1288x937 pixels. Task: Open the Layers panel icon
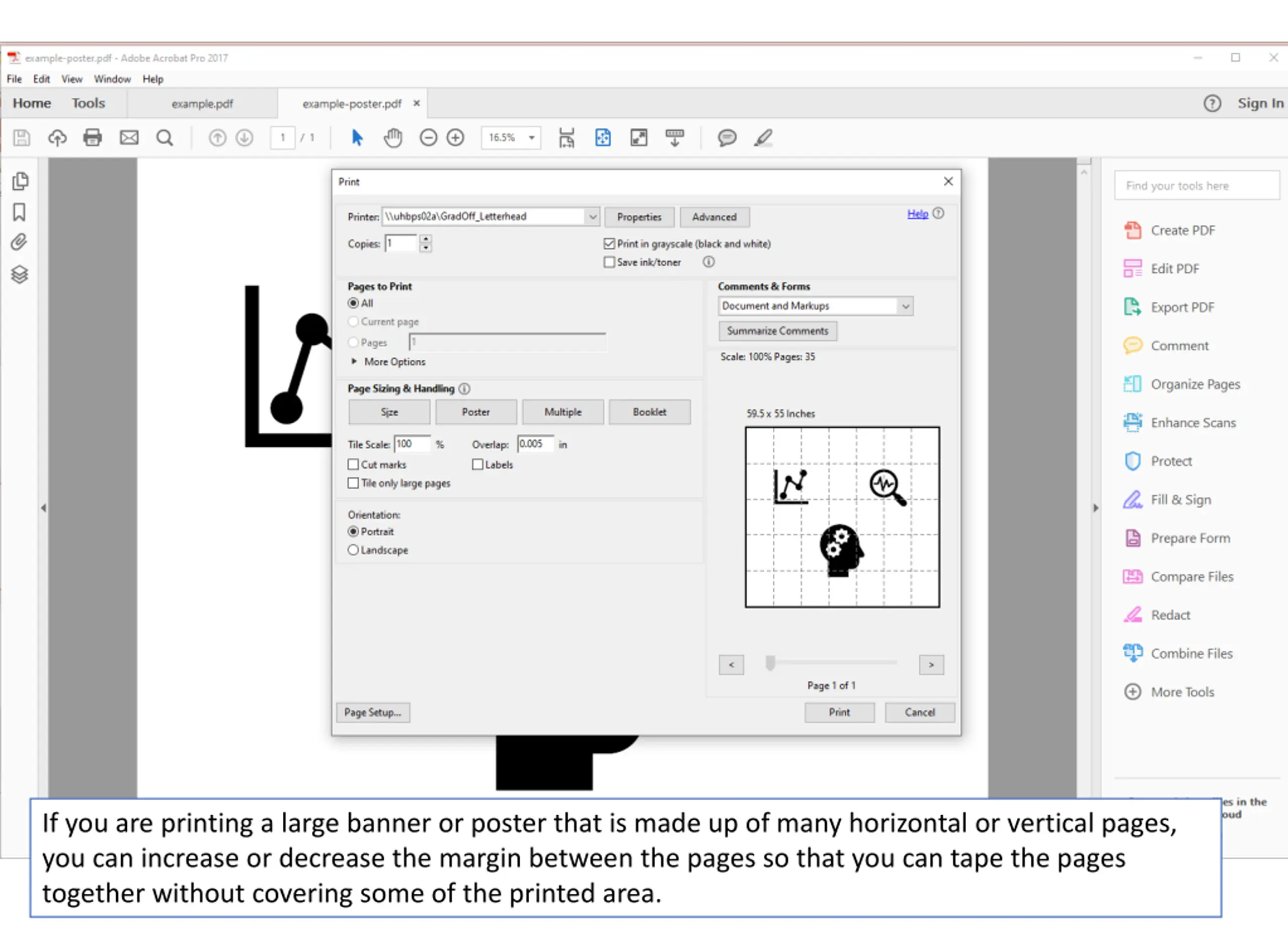(19, 275)
